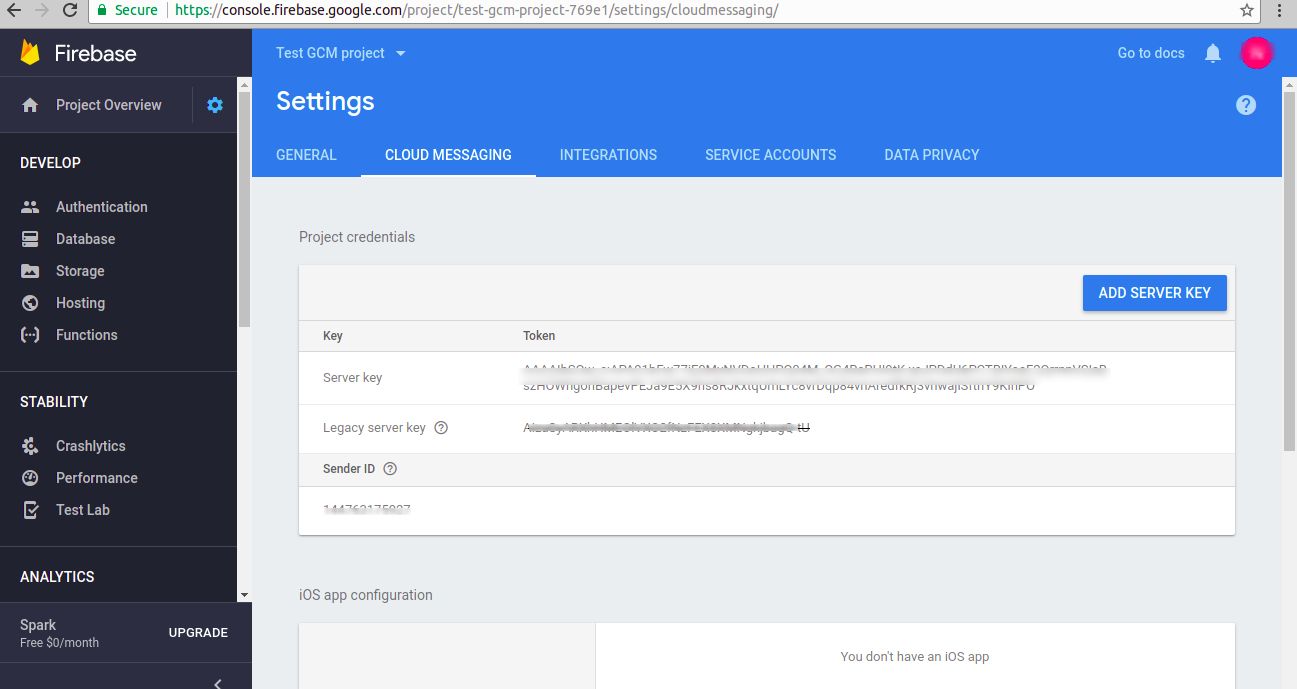The width and height of the screenshot is (1297, 689).
Task: Open the Integrations tab
Action: click(608, 155)
